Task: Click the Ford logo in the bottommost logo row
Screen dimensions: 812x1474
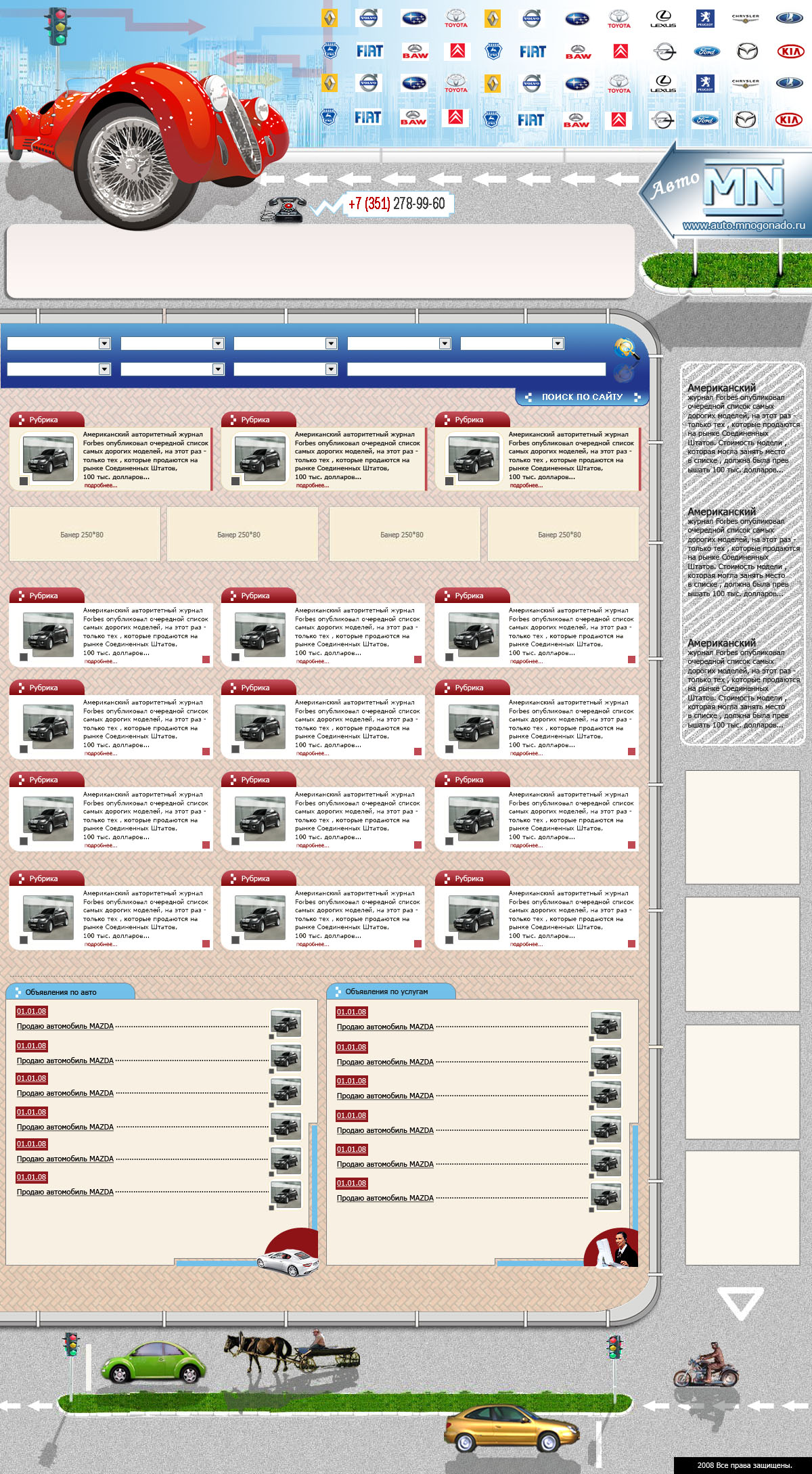Action: click(x=705, y=120)
